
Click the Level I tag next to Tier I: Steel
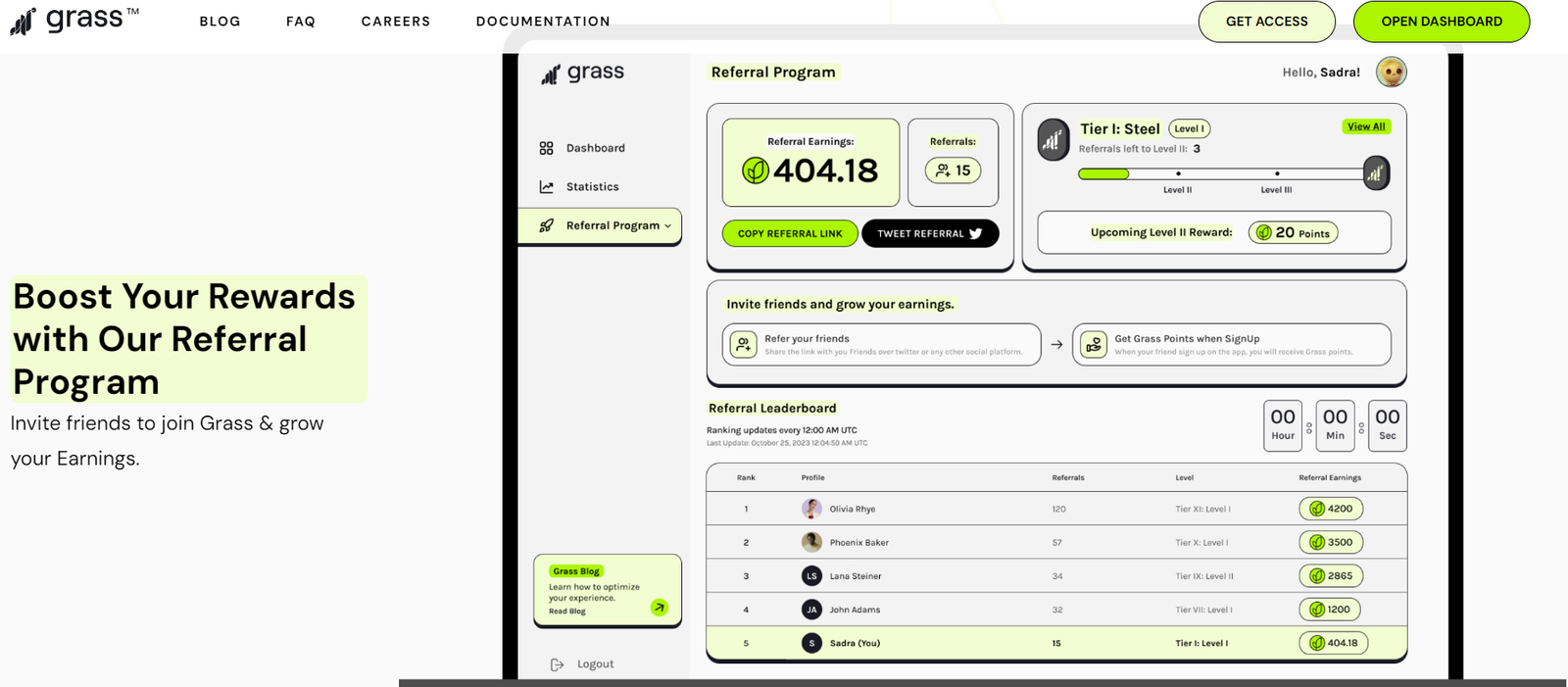(x=1189, y=128)
